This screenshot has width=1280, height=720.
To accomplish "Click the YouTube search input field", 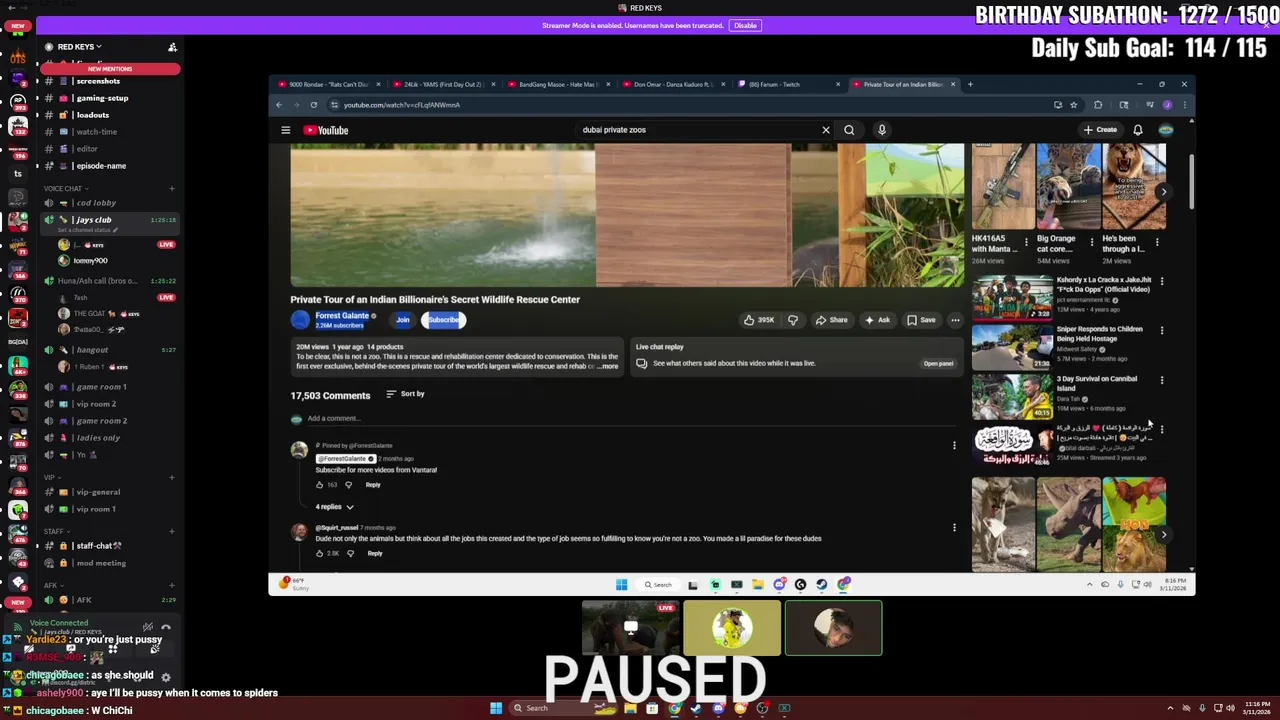I will pyautogui.click(x=700, y=130).
